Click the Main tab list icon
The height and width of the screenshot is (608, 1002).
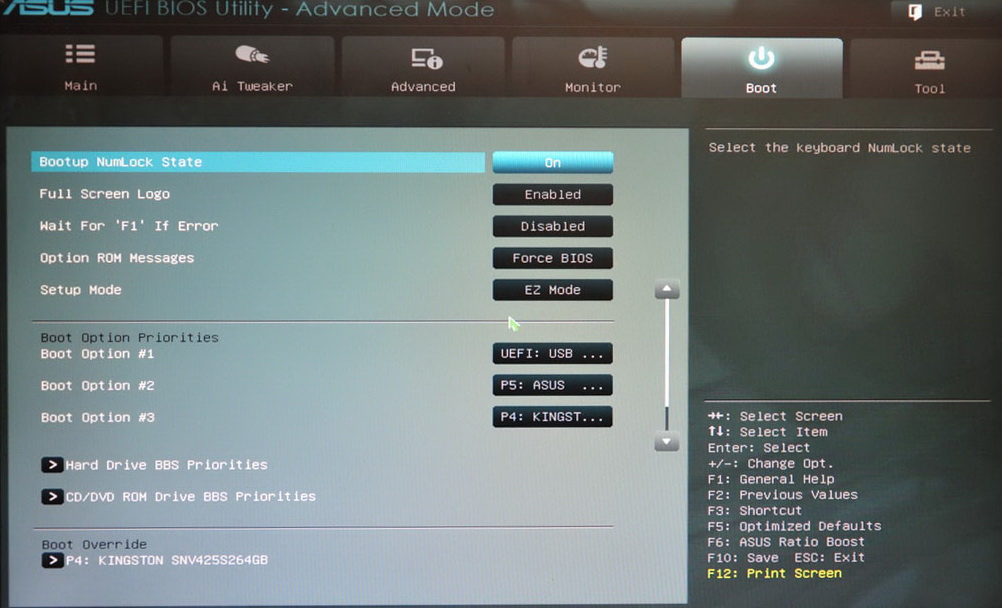(x=81, y=54)
